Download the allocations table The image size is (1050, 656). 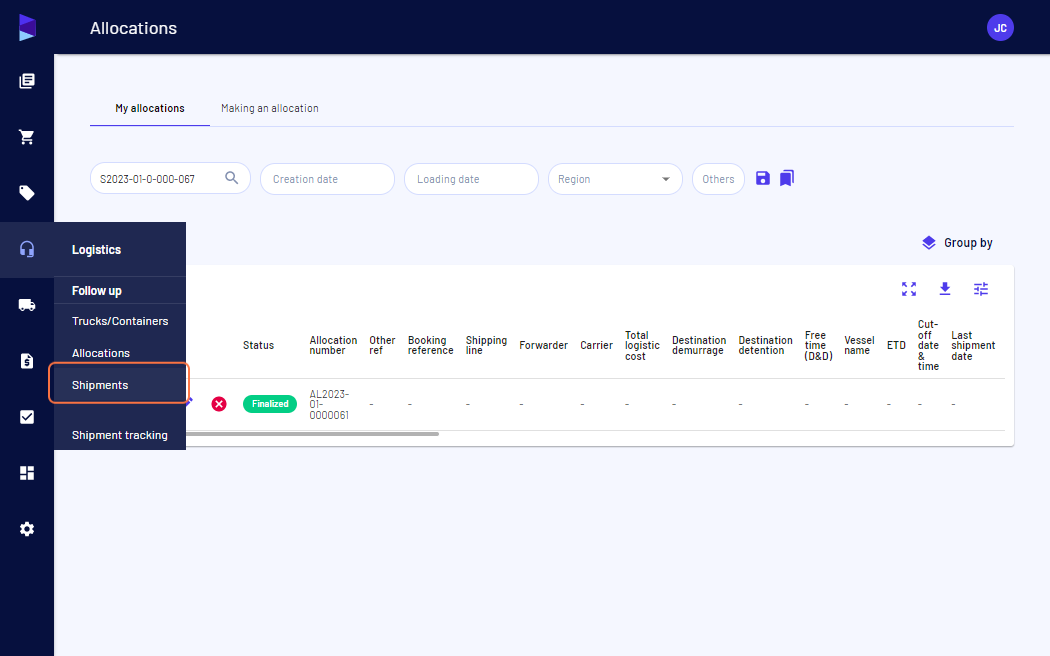tap(945, 289)
